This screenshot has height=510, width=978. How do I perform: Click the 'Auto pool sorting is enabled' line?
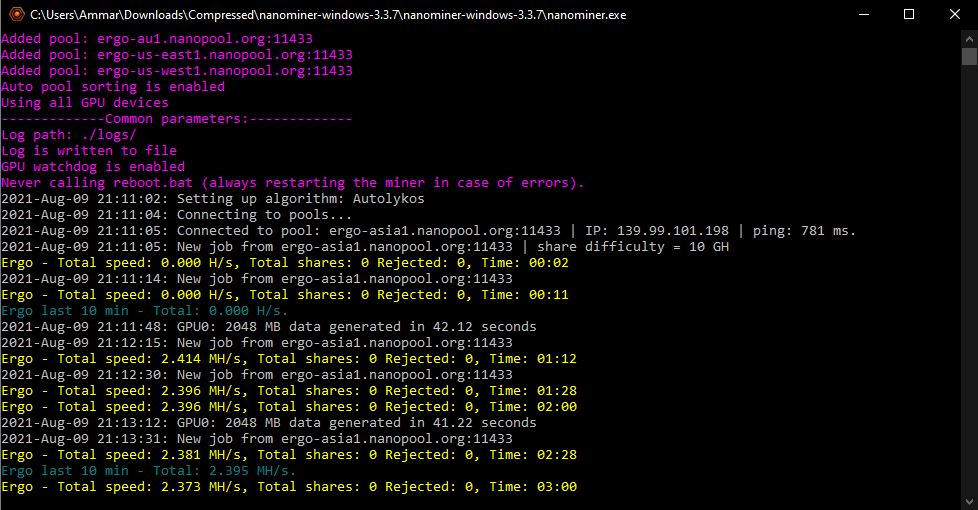tap(113, 87)
